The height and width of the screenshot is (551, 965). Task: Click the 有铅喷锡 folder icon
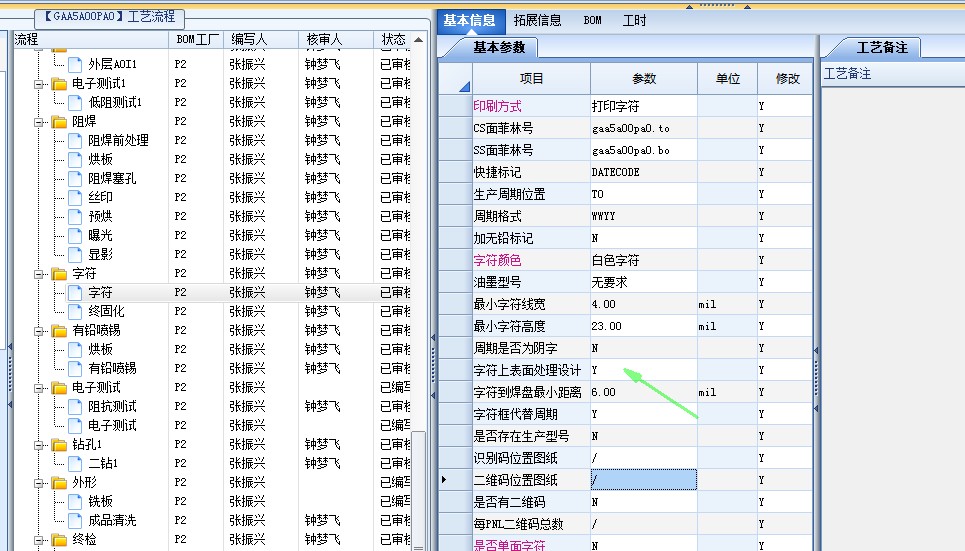coord(59,331)
